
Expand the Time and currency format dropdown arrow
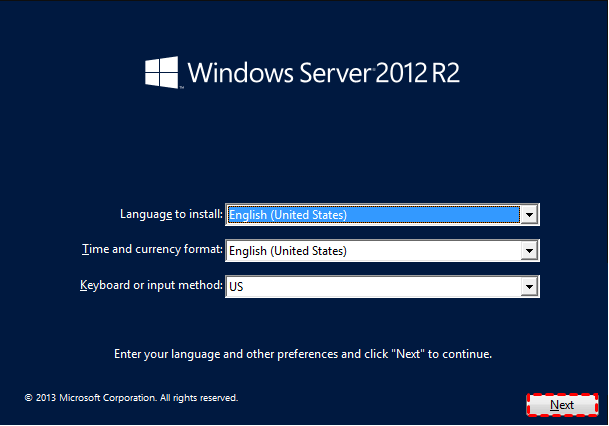point(529,251)
